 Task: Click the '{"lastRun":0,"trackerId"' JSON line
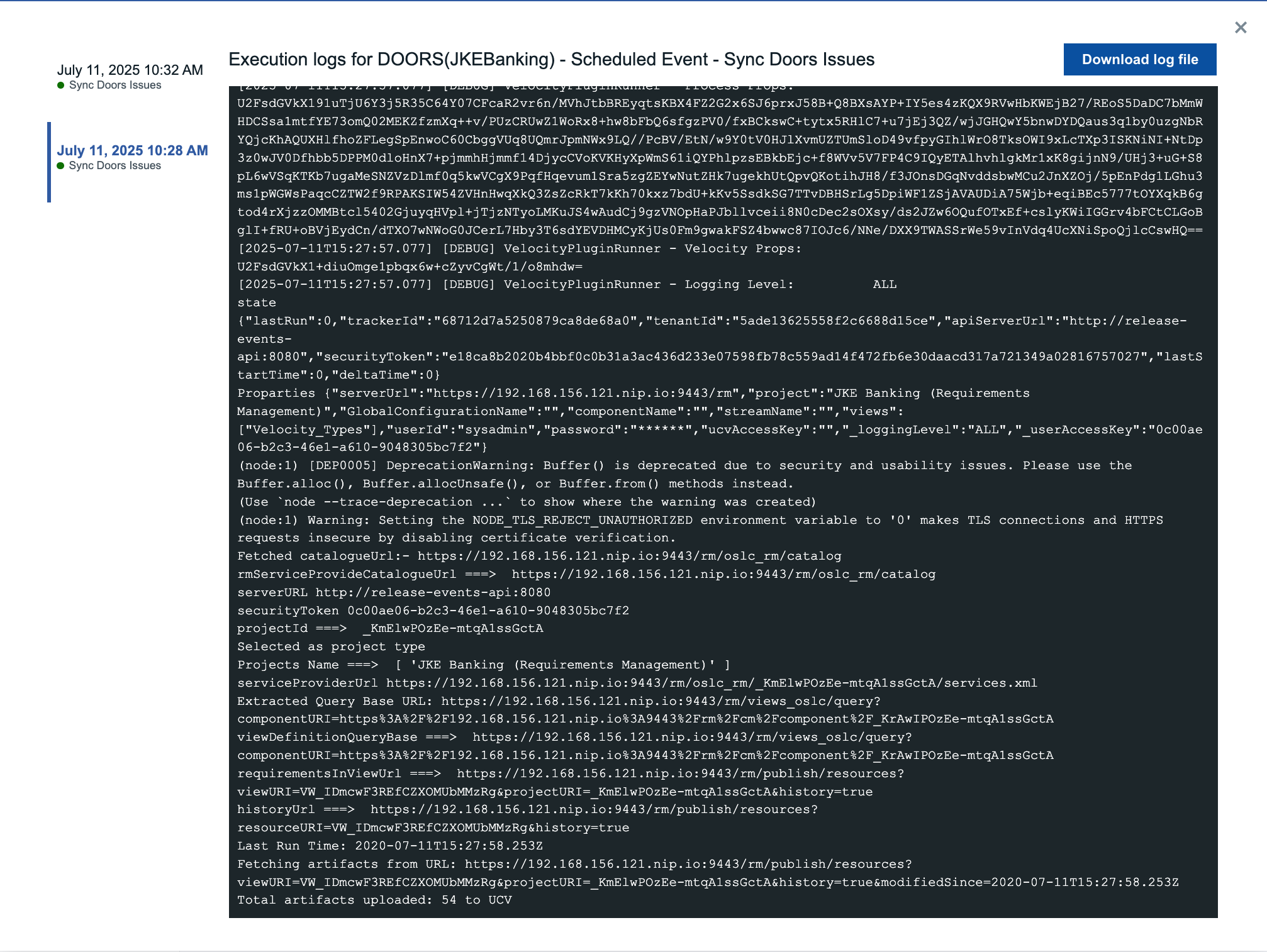[x=720, y=348]
